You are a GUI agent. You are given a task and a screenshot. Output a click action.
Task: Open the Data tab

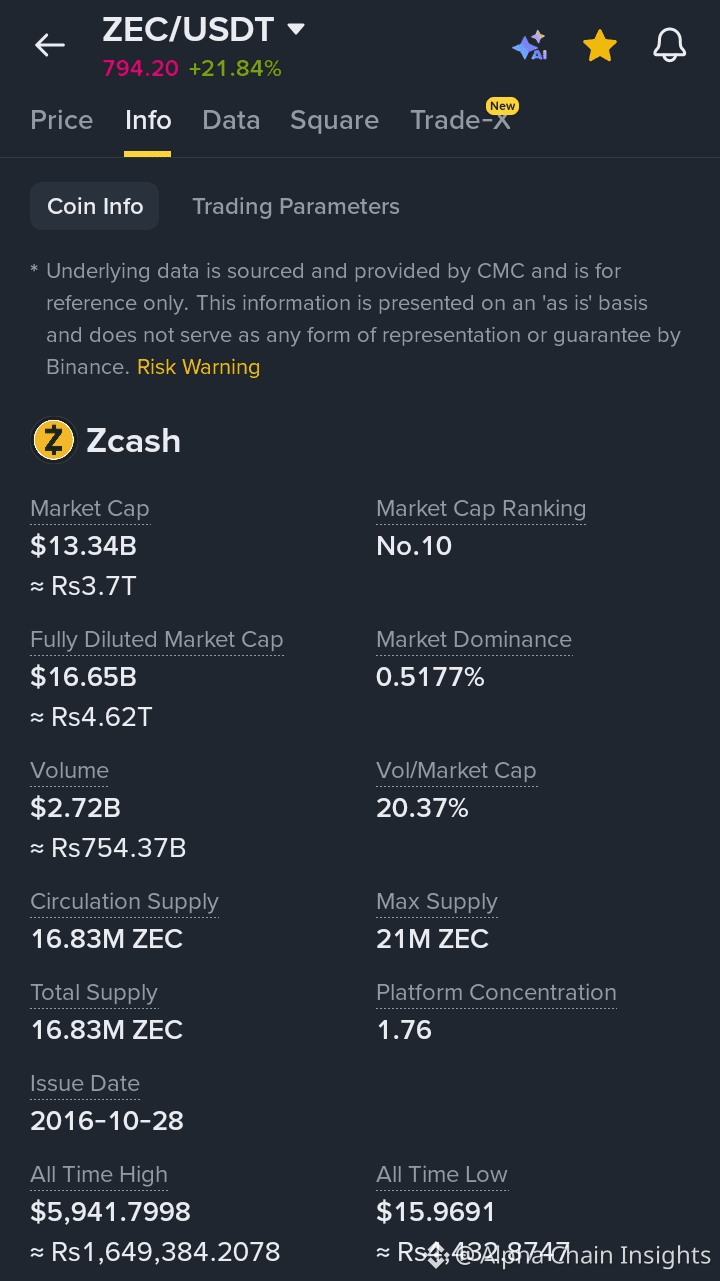pyautogui.click(x=231, y=120)
